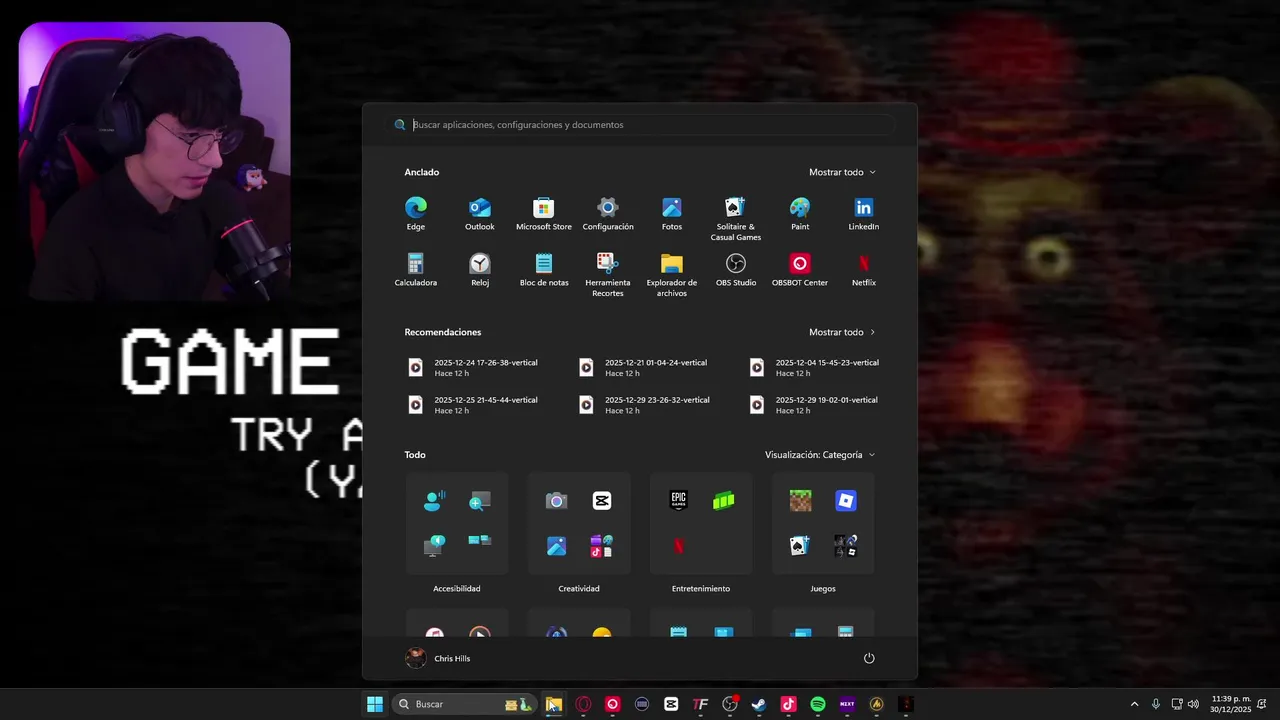This screenshot has width=1280, height=720.
Task: Open the Calculadora app
Action: click(416, 269)
